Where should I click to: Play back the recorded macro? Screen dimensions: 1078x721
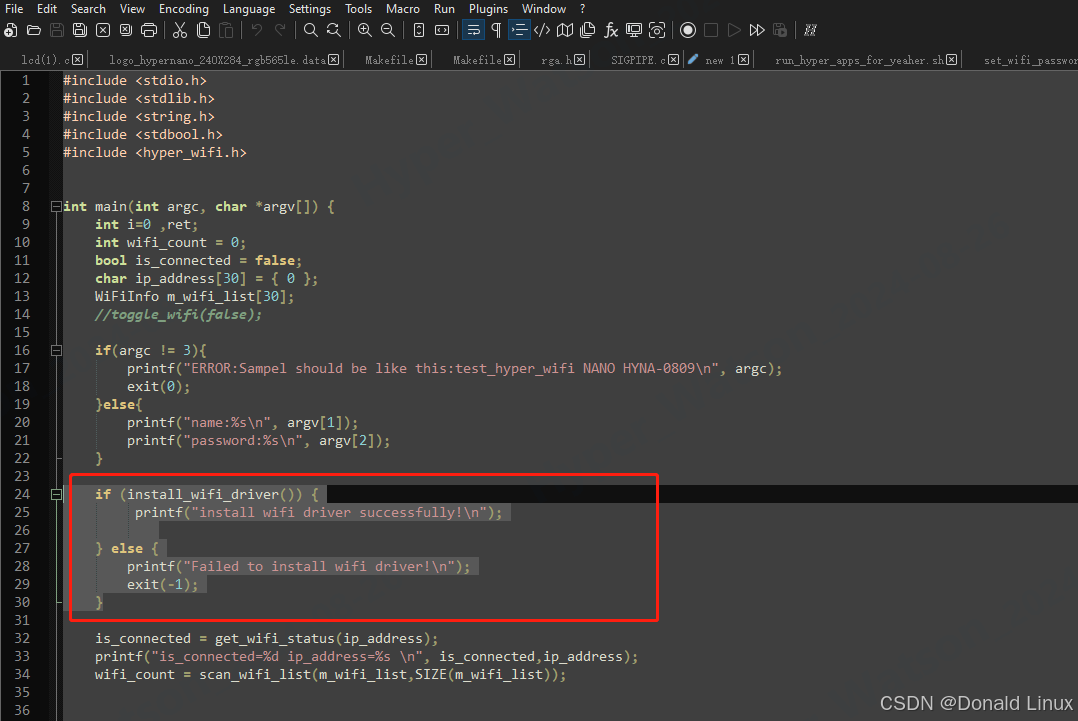734,30
